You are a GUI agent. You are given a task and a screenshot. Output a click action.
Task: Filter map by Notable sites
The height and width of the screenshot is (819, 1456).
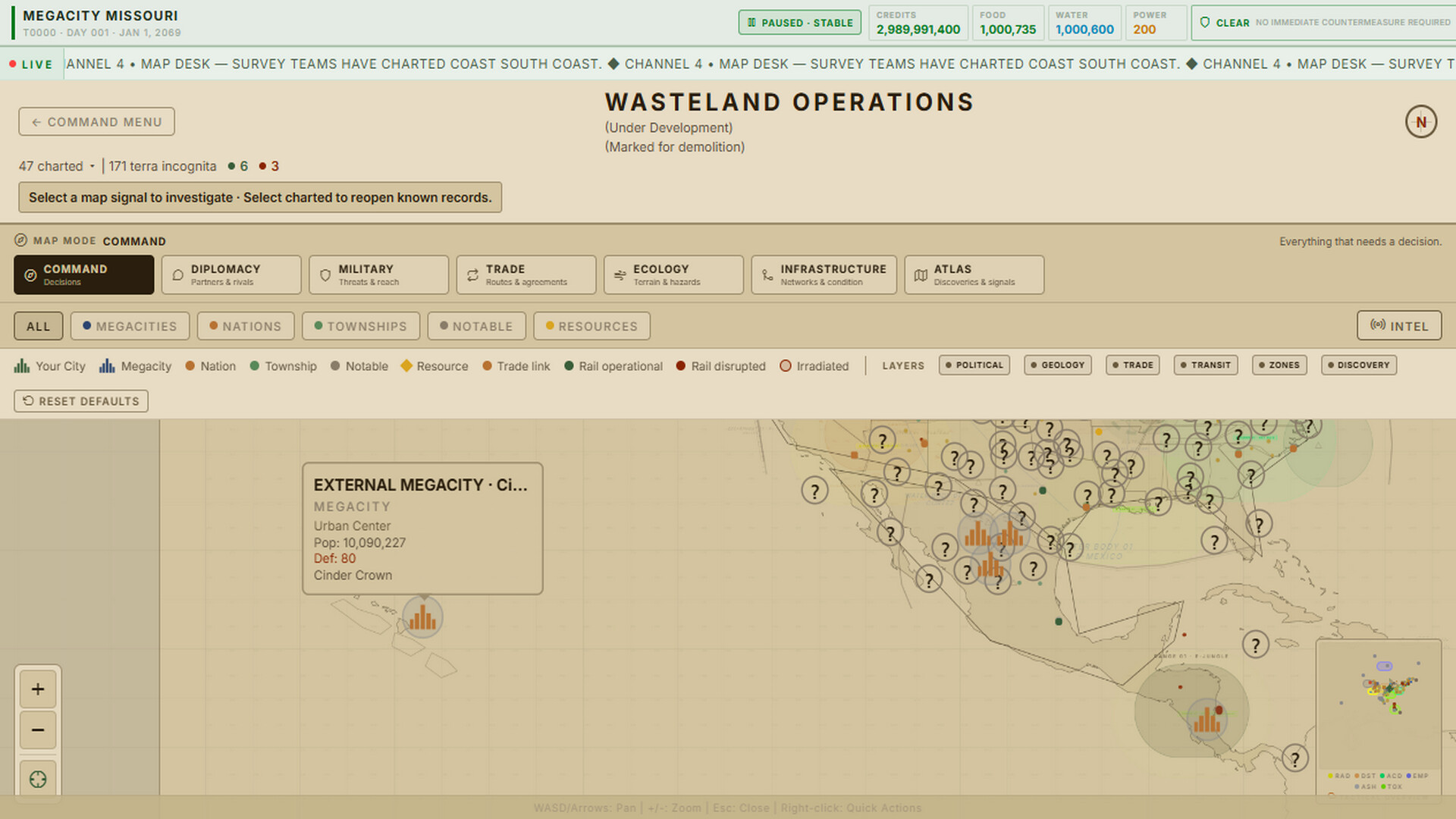click(476, 326)
